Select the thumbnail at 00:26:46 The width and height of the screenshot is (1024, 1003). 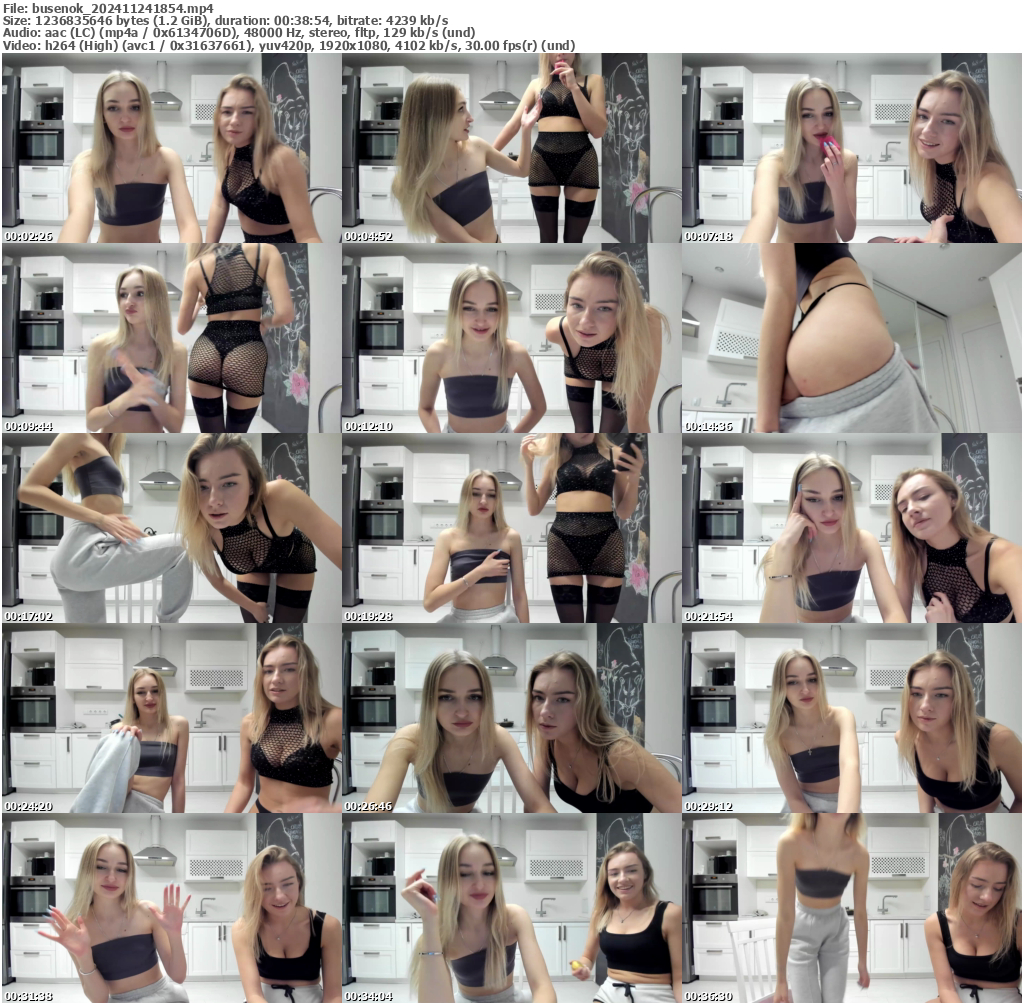(511, 715)
